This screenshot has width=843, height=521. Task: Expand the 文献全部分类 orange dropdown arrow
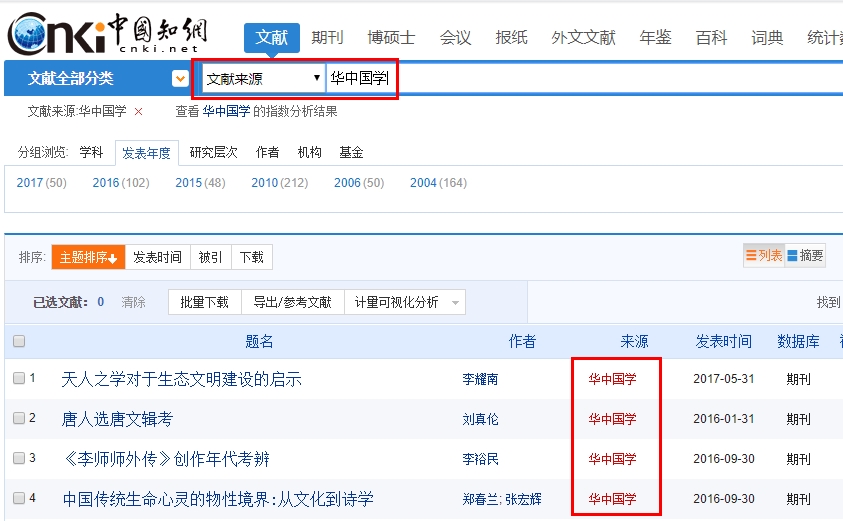(180, 78)
